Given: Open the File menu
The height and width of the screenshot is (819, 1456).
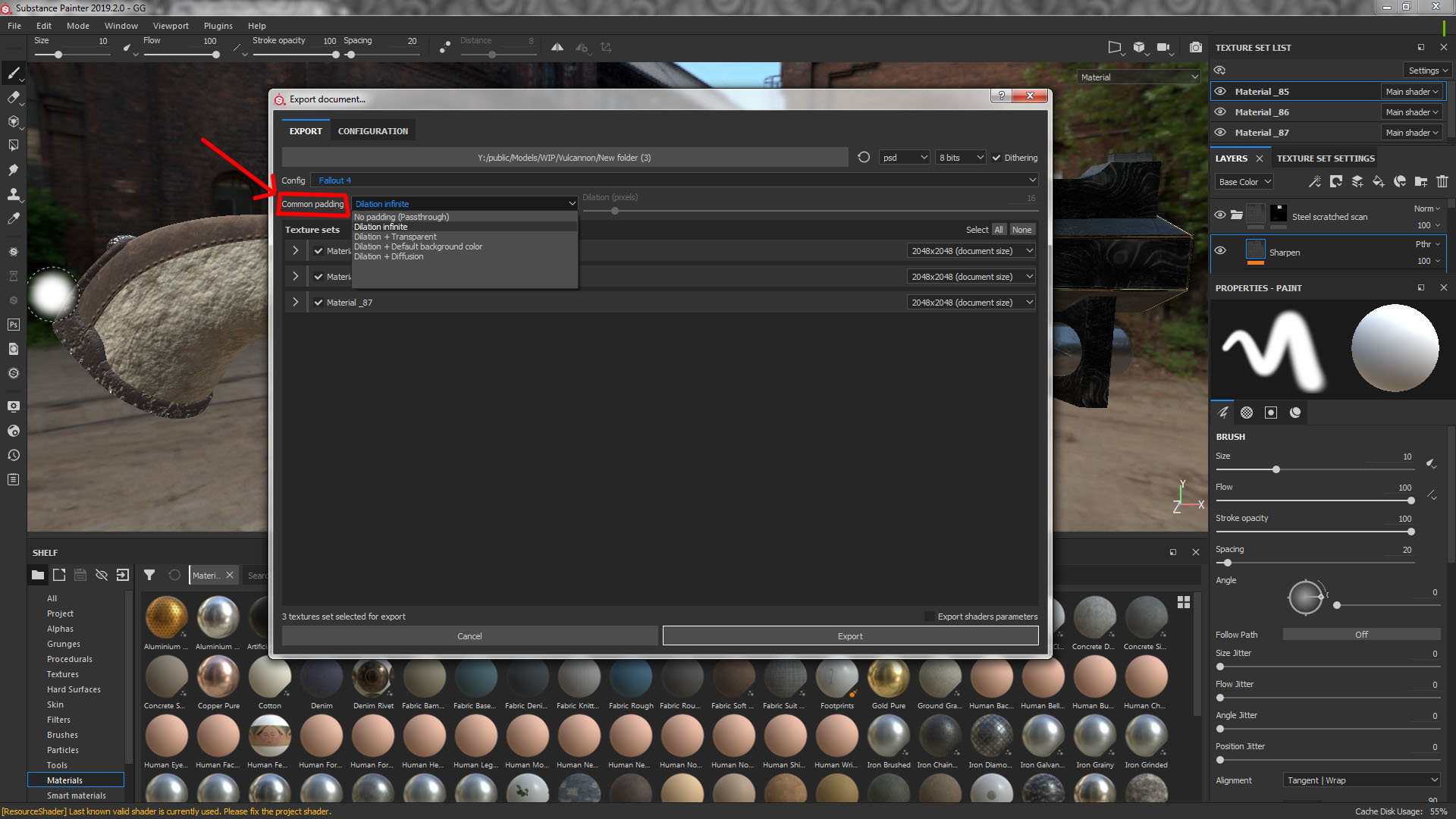Looking at the screenshot, I should pos(14,26).
